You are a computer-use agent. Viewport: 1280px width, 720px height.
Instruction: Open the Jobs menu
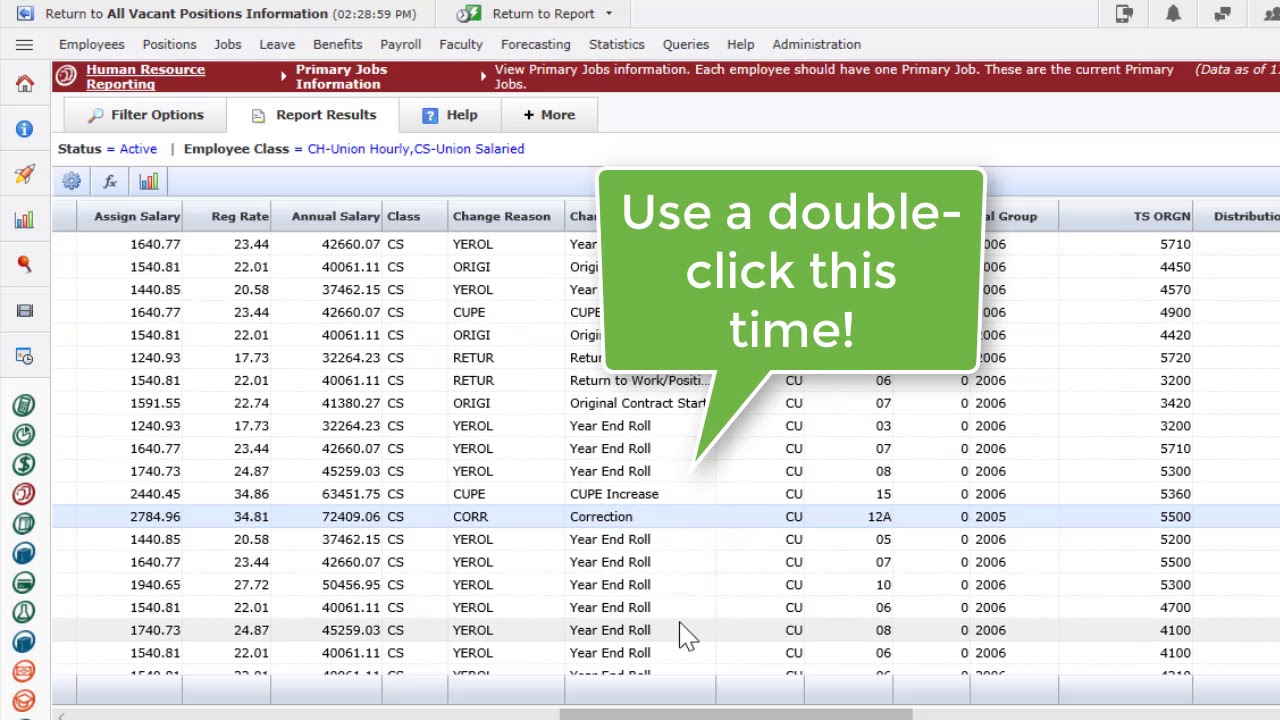pyautogui.click(x=228, y=44)
